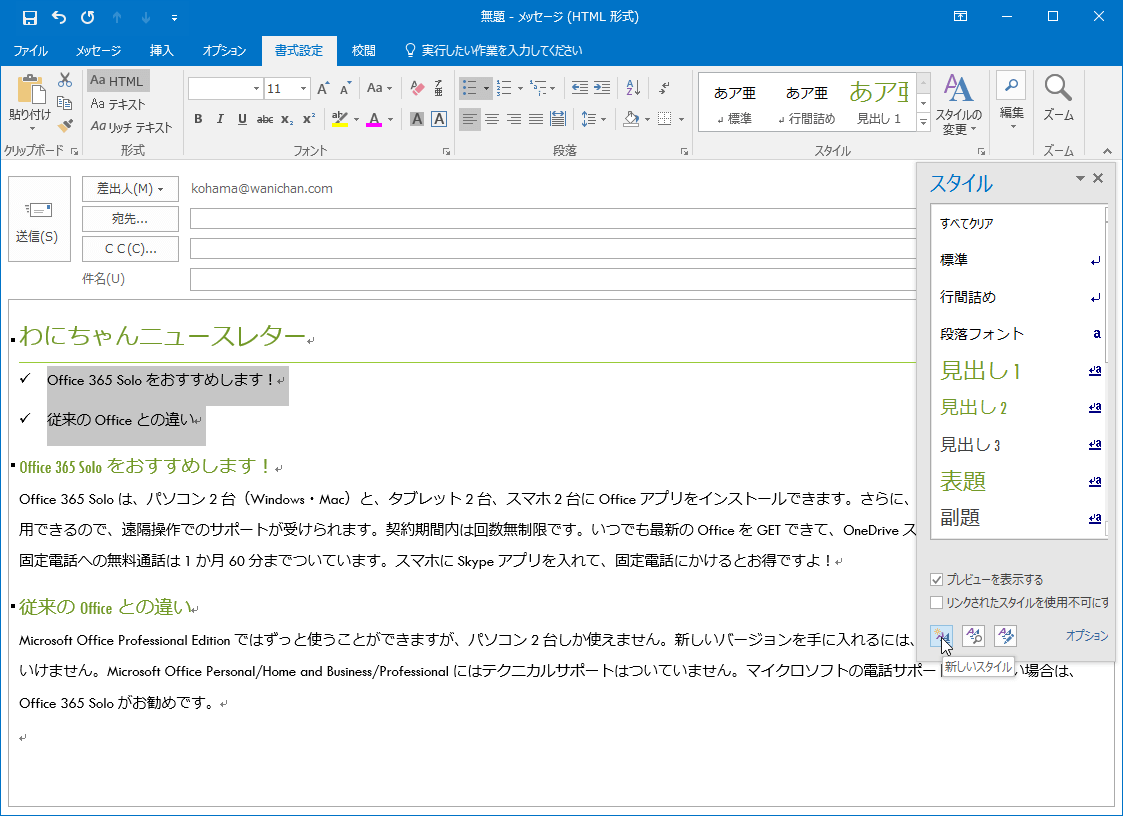Toggle プレビューを表示する checkbox
The height and width of the screenshot is (816, 1123).
pos(936,580)
